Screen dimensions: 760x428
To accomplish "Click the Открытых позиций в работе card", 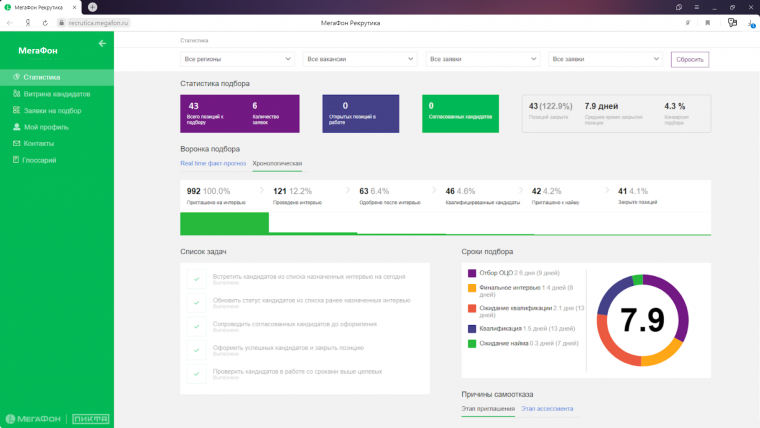I will (360, 114).
